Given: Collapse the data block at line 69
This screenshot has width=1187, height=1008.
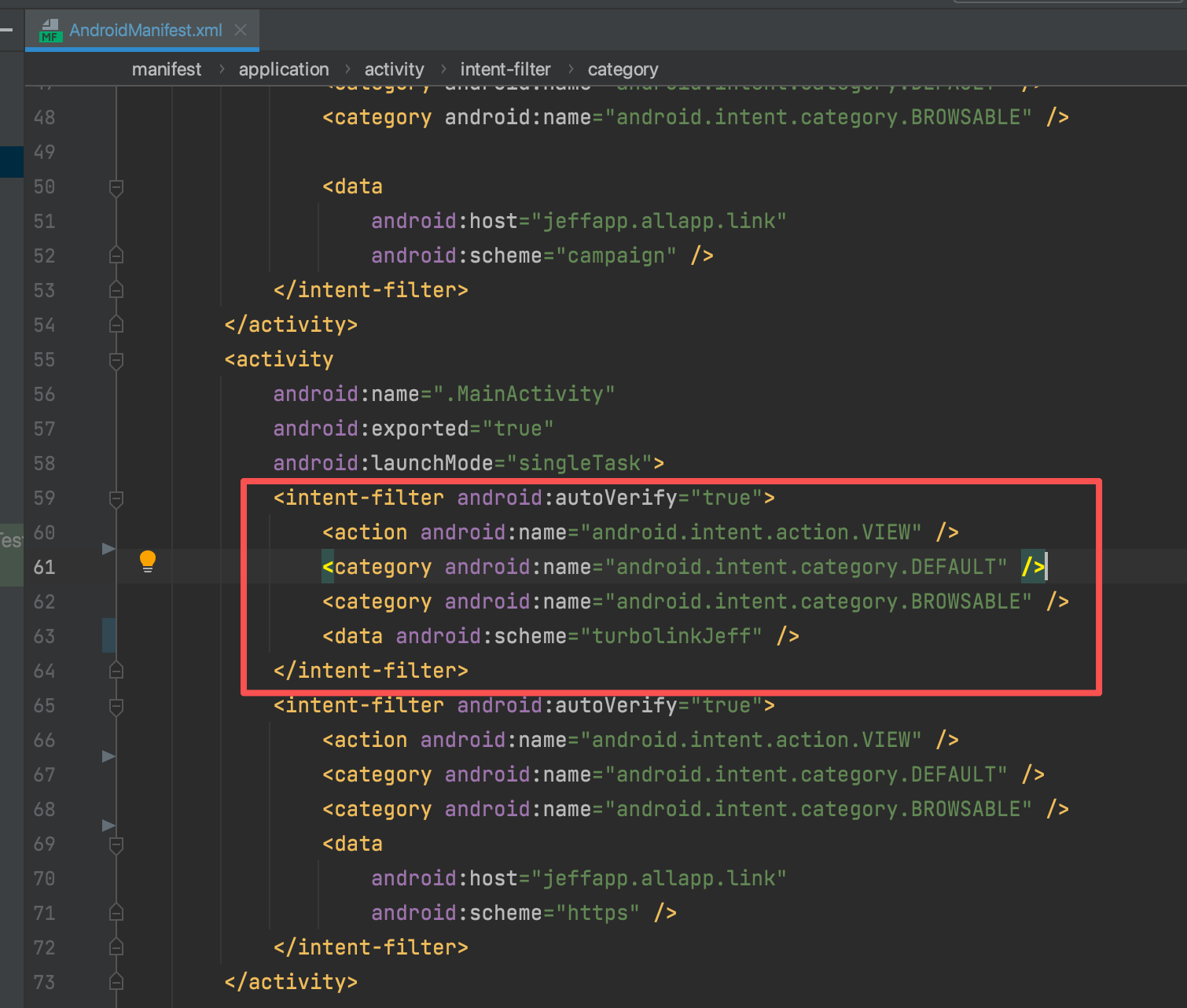Looking at the screenshot, I should (116, 844).
